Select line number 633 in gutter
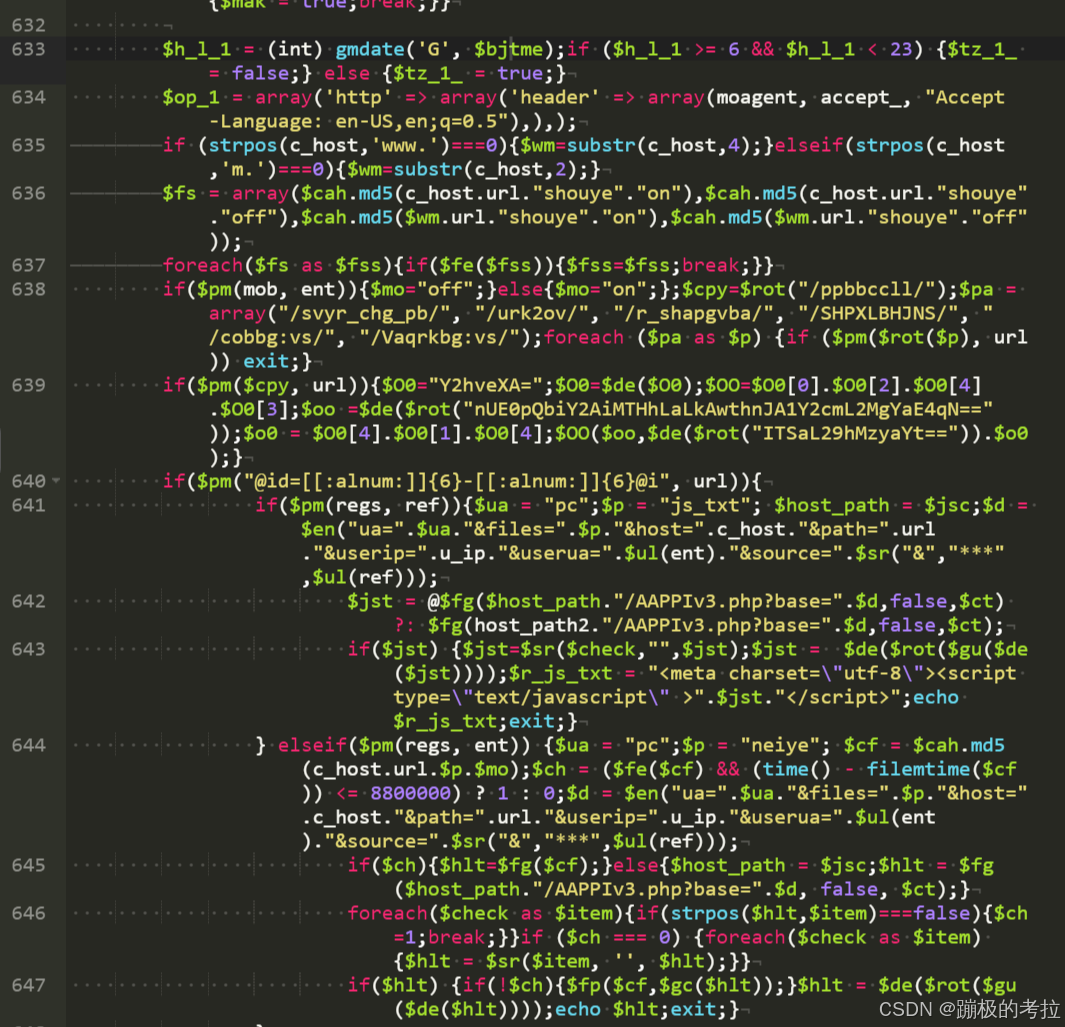Image resolution: width=1065 pixels, height=1027 pixels. pyautogui.click(x=29, y=50)
